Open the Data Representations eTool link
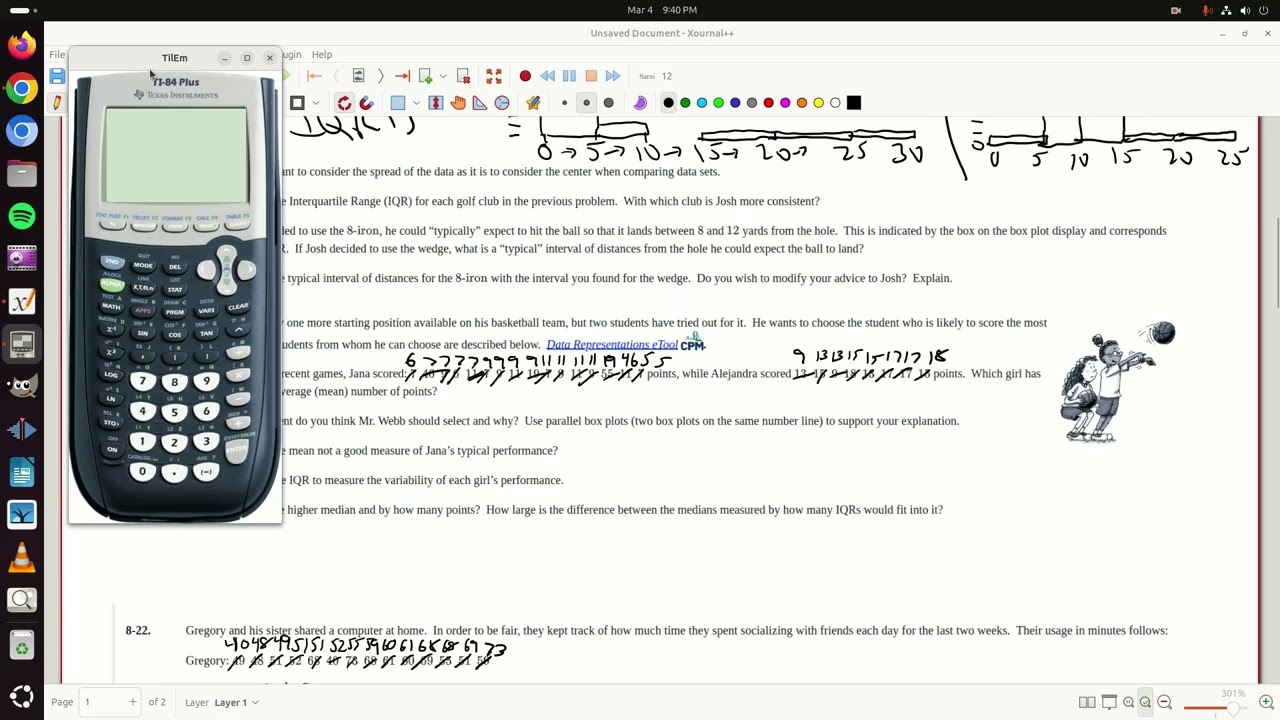 coord(612,345)
